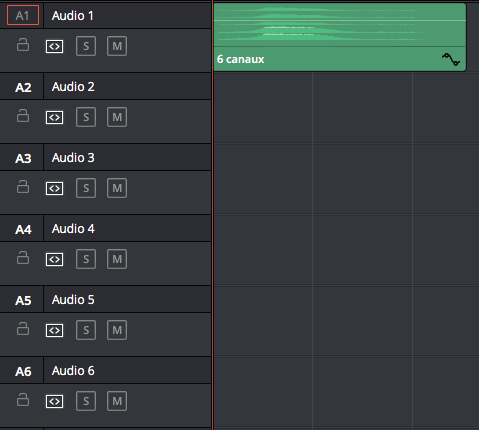Select the Audio 4 track name
Image resolution: width=479 pixels, height=430 pixels.
click(x=73, y=229)
